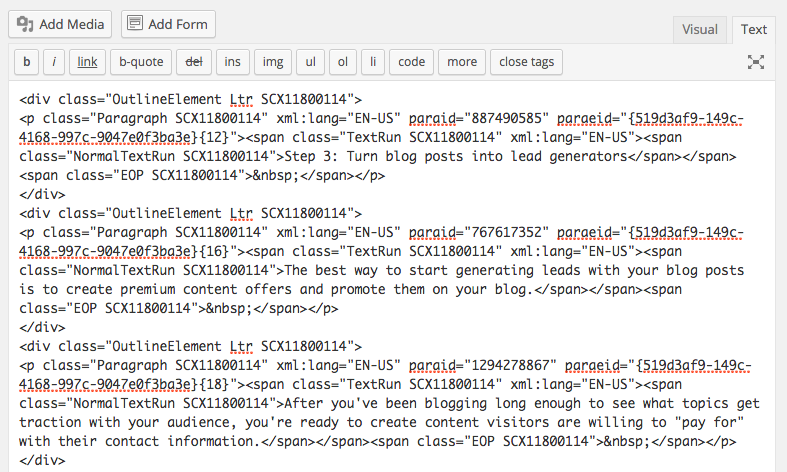Insert code tag with code button
The image size is (787, 472).
tap(412, 62)
